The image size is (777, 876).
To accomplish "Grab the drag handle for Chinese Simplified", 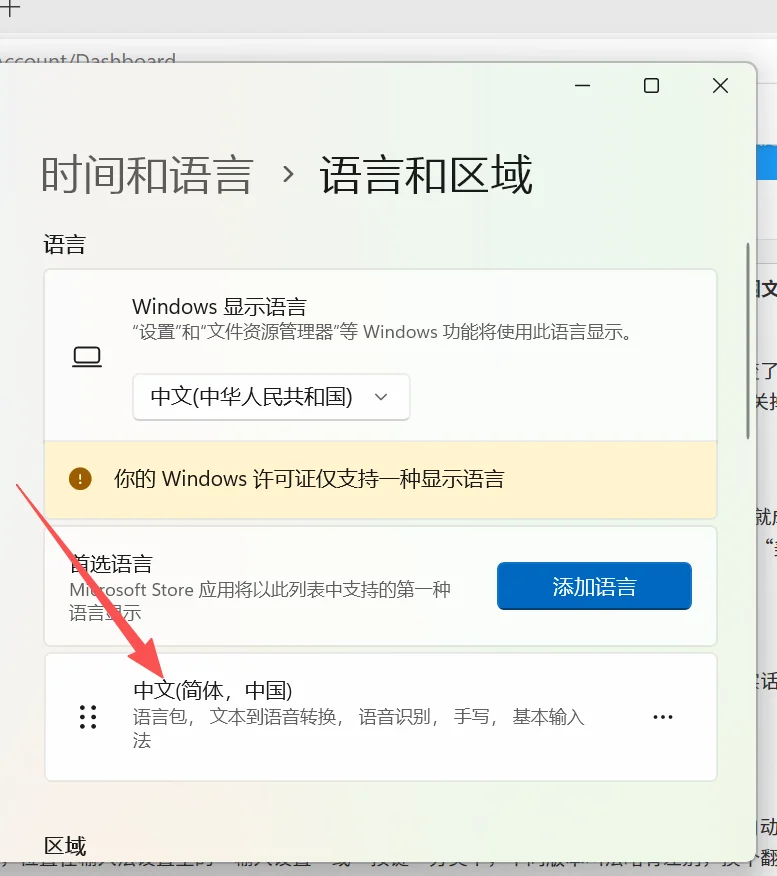I will pyautogui.click(x=88, y=717).
